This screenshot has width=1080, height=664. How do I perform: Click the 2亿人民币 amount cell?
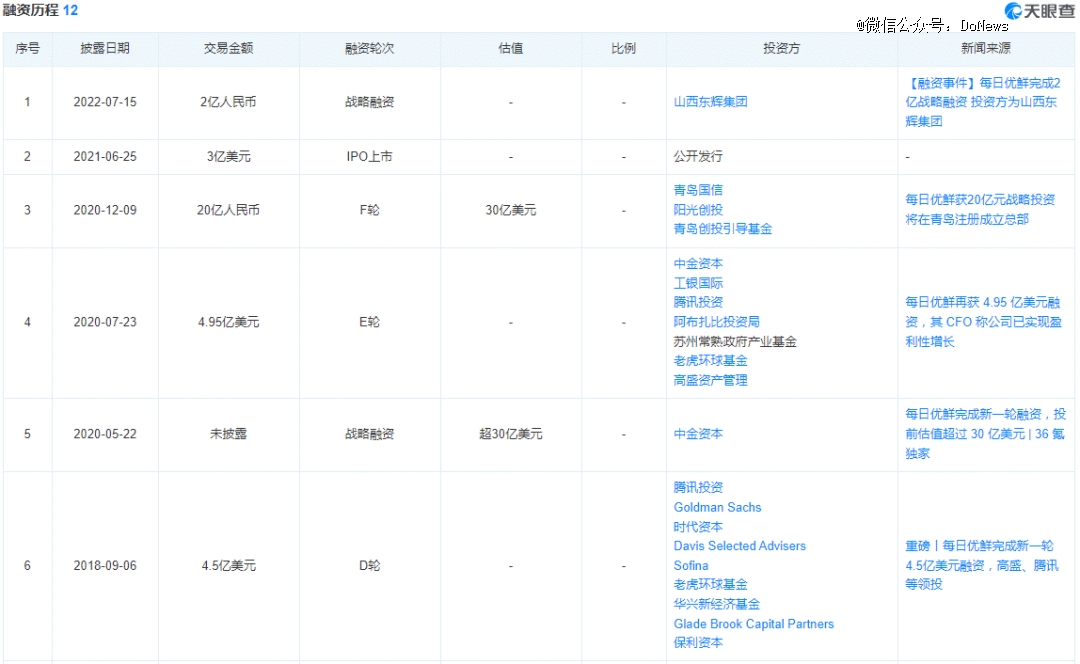pyautogui.click(x=228, y=102)
